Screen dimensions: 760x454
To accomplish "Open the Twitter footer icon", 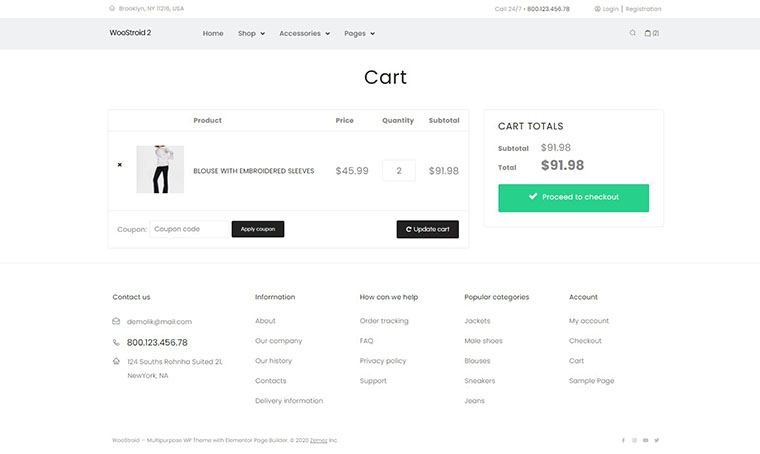I will (657, 440).
